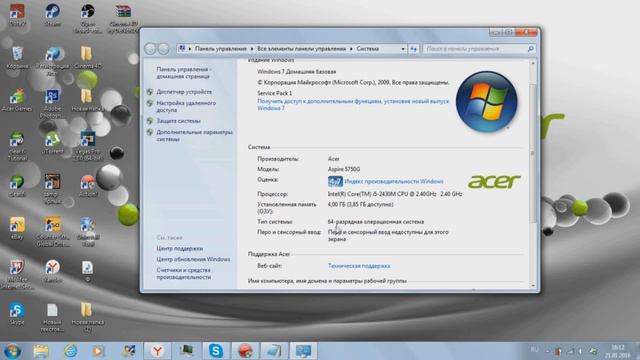Open the new text document on desktop
Viewport: 640px width, 360px height.
[x=52, y=317]
